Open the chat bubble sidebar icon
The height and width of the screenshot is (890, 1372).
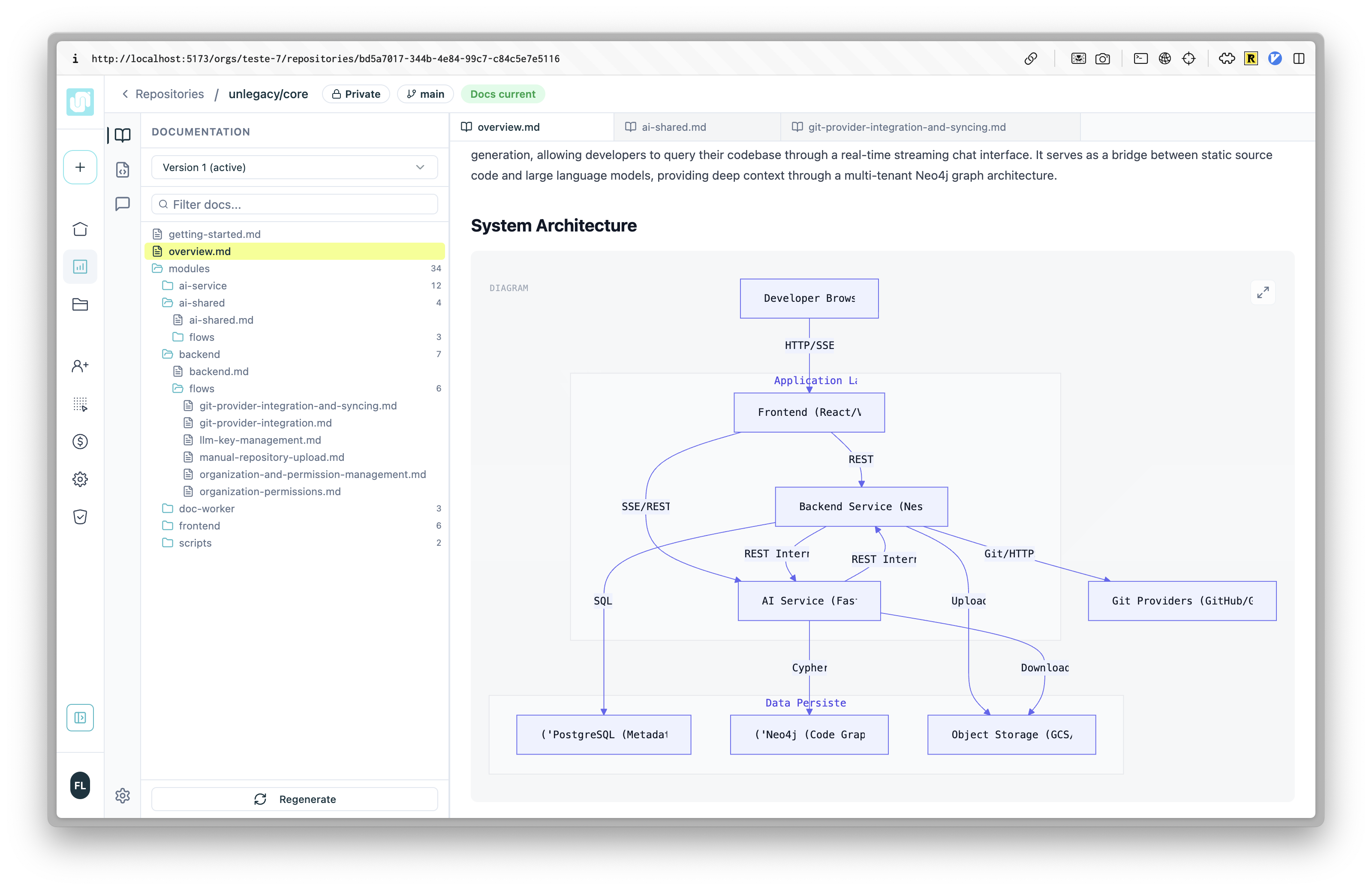click(122, 204)
